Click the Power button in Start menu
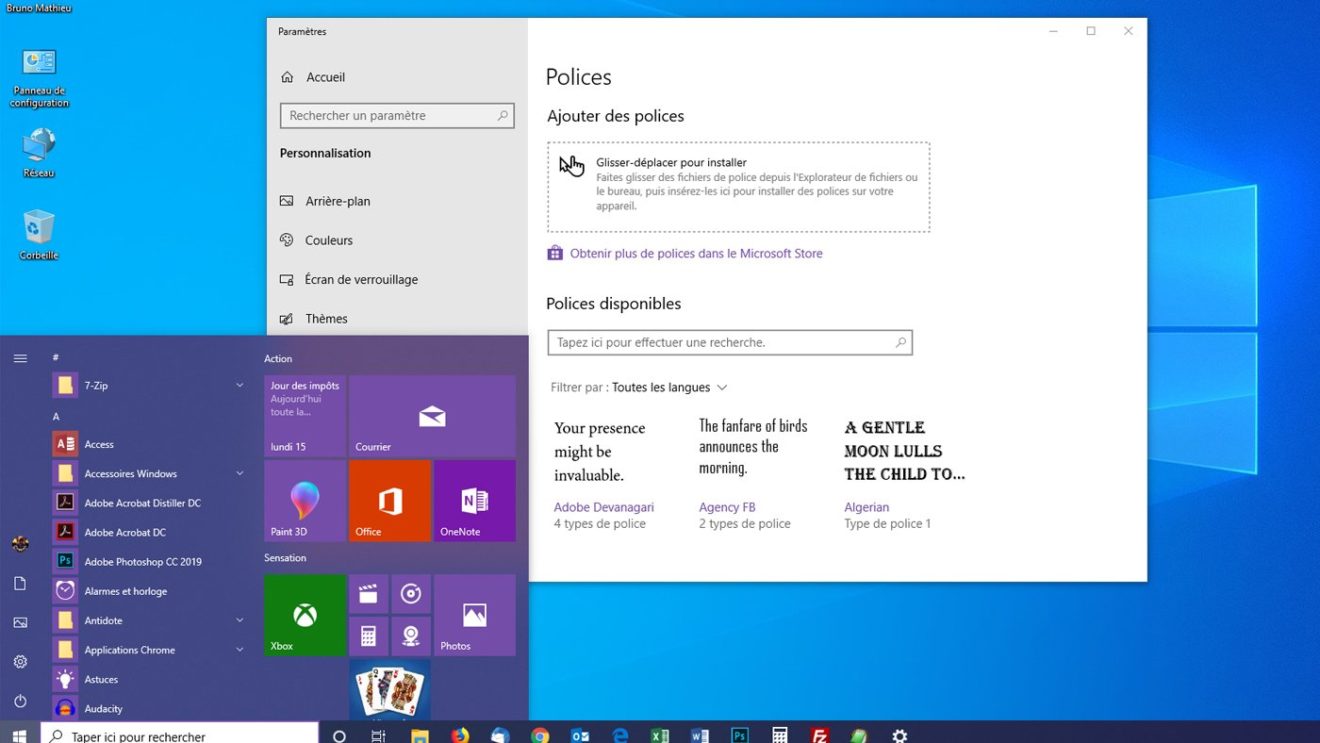This screenshot has width=1320, height=743. click(20, 701)
